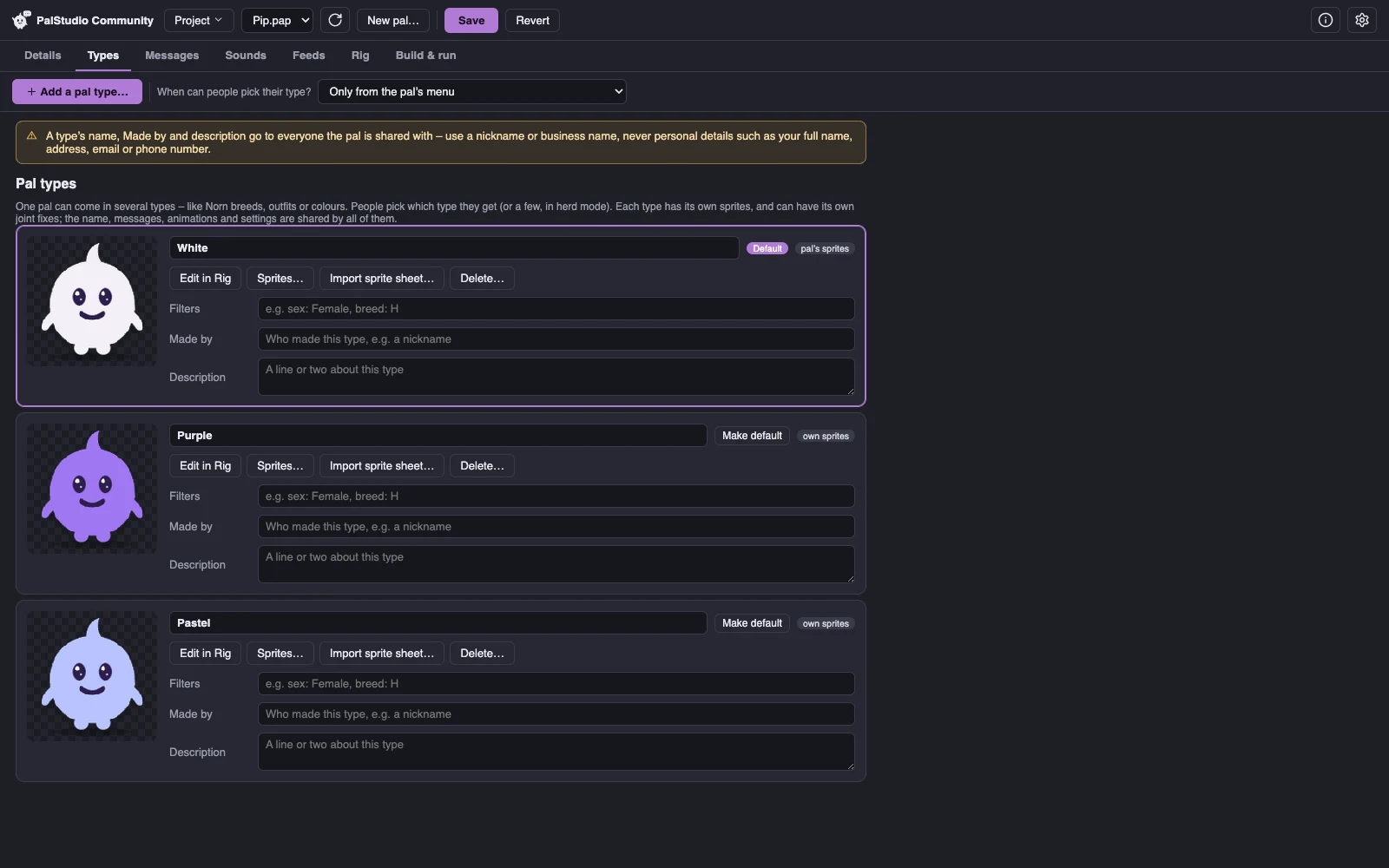Dismiss-area warning triangle icon in the notice
The width and height of the screenshot is (1389, 868).
(32, 136)
